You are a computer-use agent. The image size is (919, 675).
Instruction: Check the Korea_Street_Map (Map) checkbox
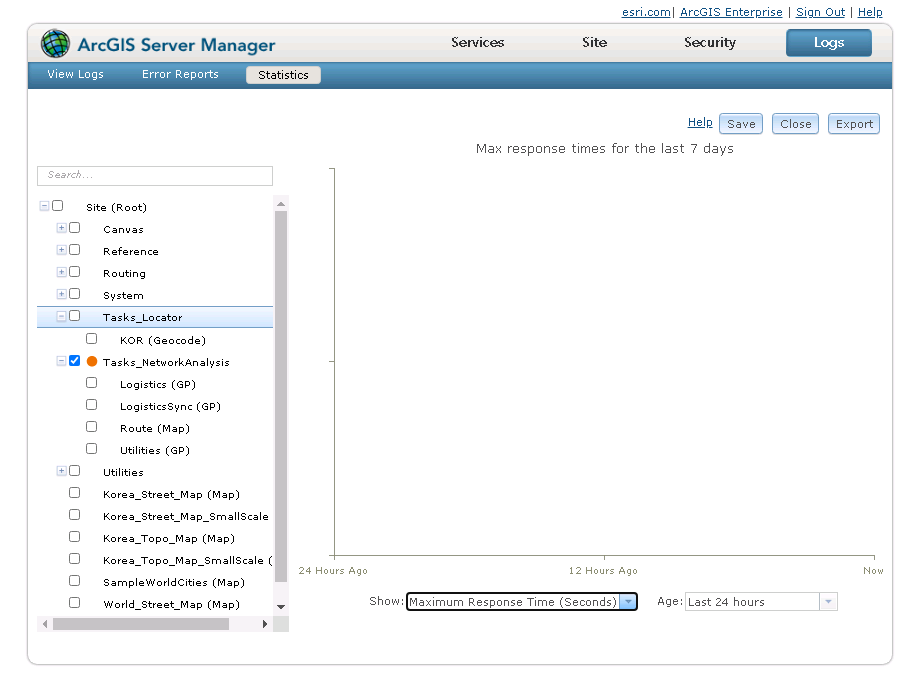(x=74, y=493)
